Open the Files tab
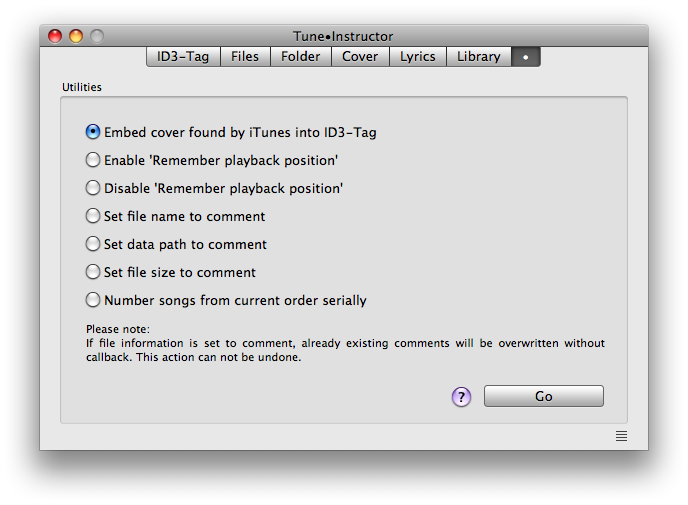 [x=245, y=57]
